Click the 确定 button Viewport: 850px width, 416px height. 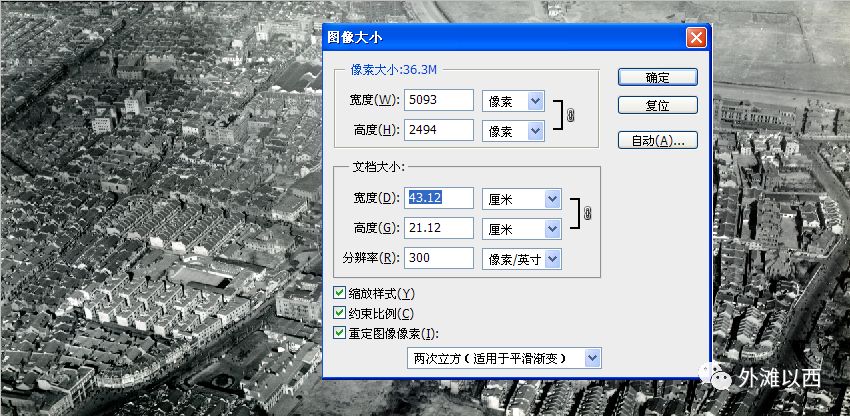pyautogui.click(x=658, y=77)
